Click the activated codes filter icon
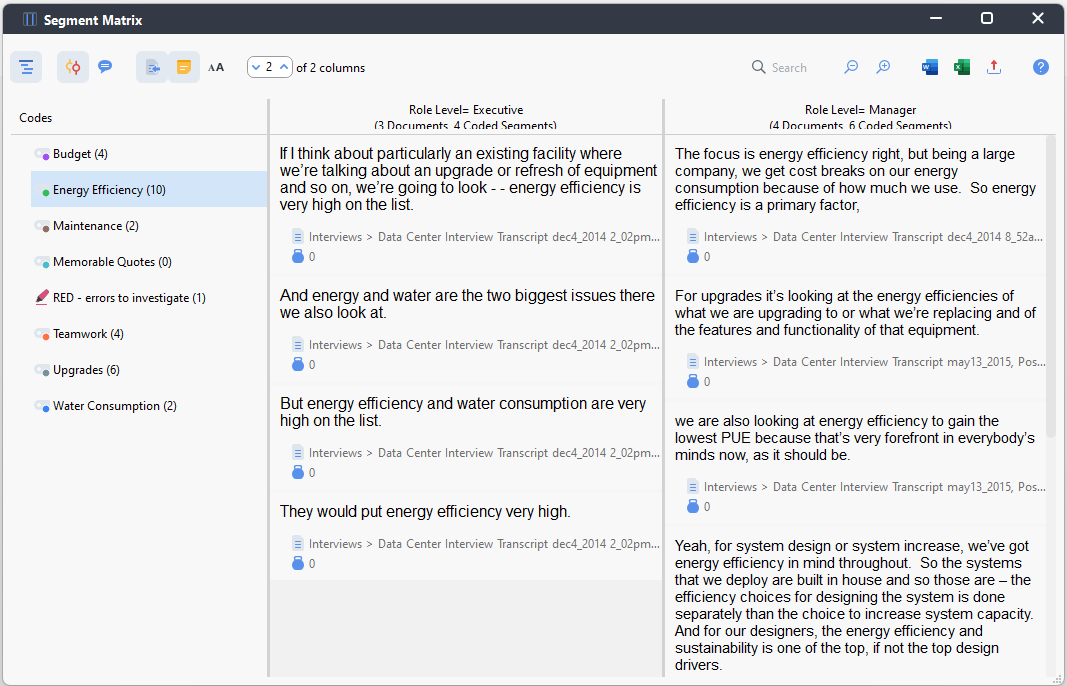The height and width of the screenshot is (686, 1067). 73,67
